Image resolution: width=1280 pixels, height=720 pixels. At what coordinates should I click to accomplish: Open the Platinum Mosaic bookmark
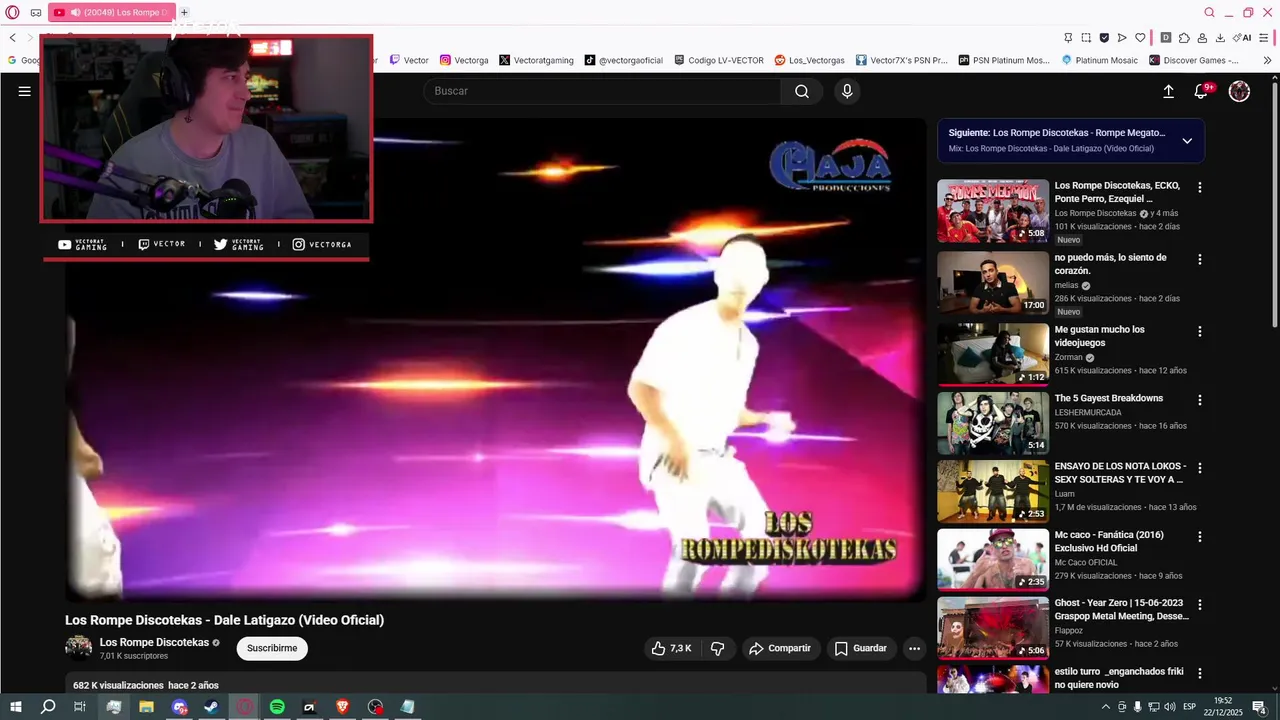coord(1099,60)
